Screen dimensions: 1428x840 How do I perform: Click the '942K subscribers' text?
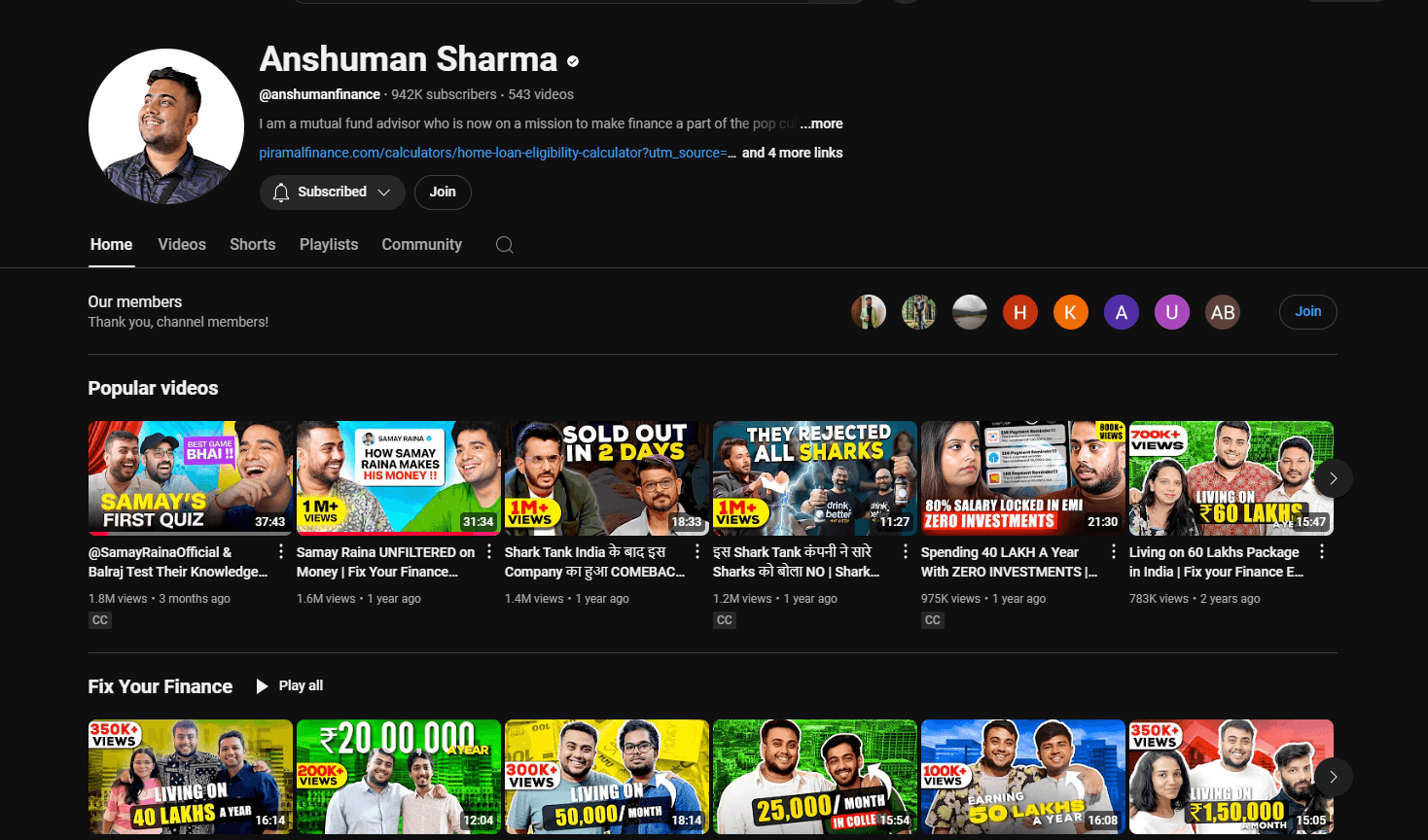pyautogui.click(x=445, y=94)
